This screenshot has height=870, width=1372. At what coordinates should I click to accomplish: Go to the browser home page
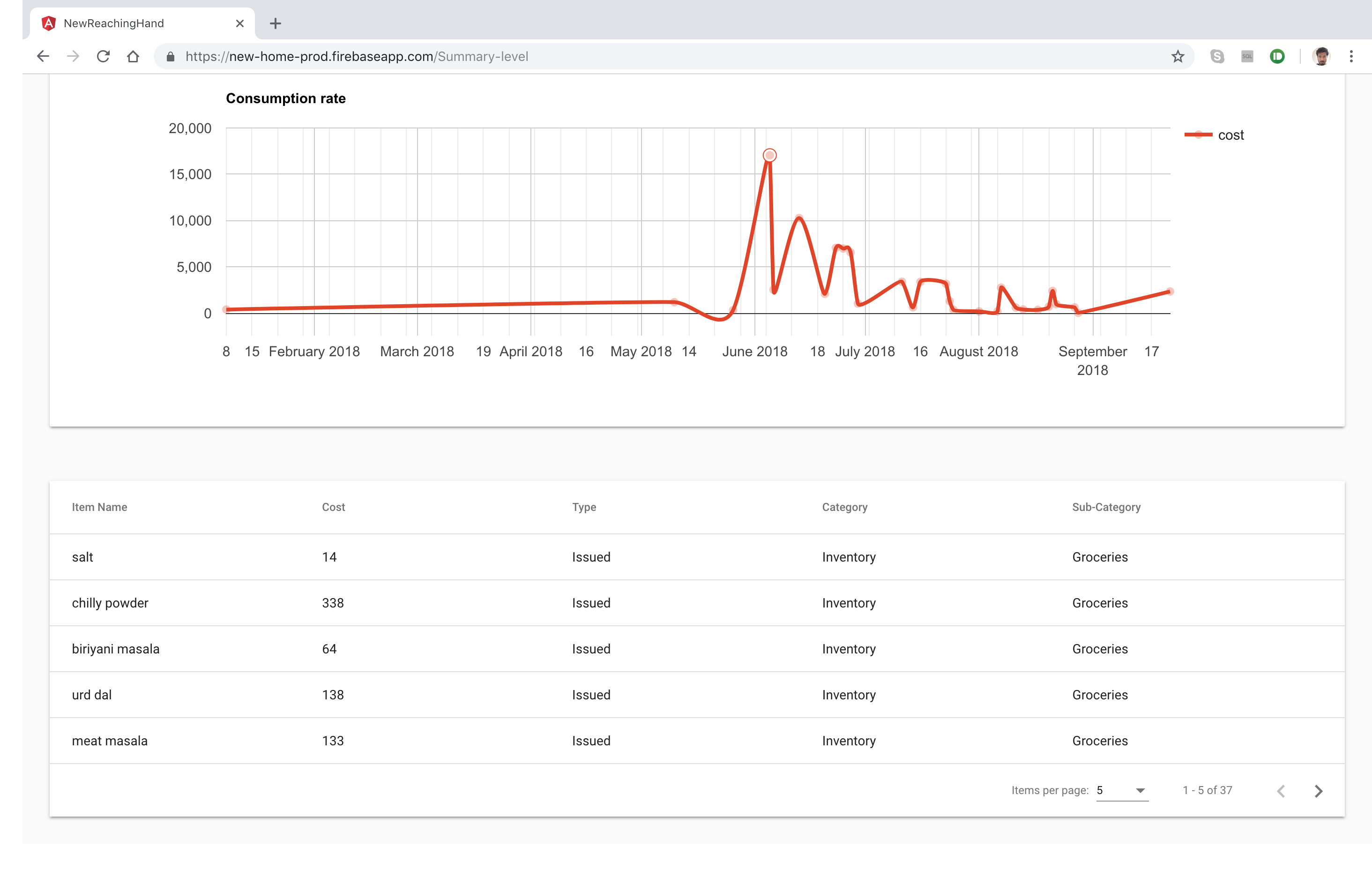(x=133, y=56)
